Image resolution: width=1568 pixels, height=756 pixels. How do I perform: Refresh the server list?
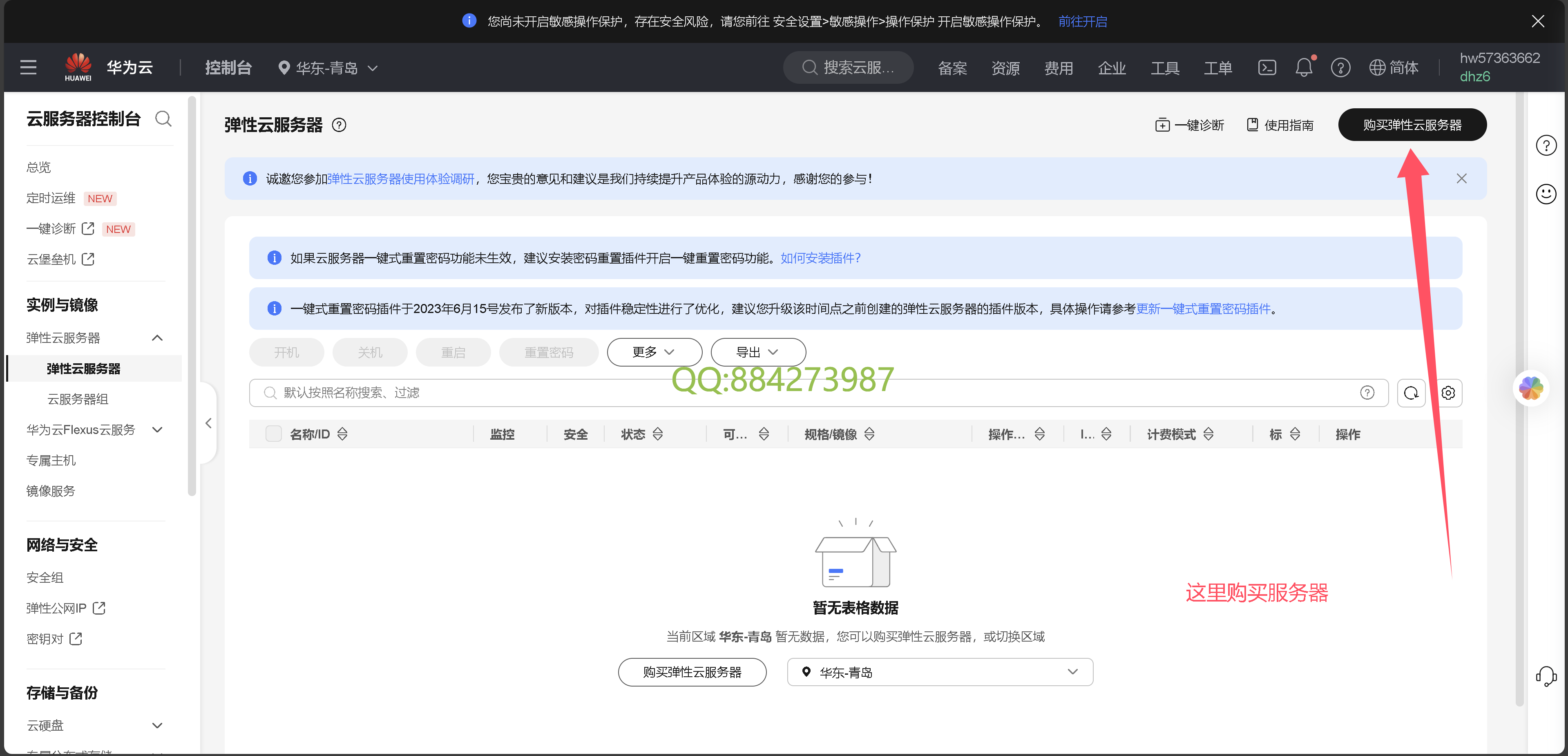click(x=1411, y=393)
